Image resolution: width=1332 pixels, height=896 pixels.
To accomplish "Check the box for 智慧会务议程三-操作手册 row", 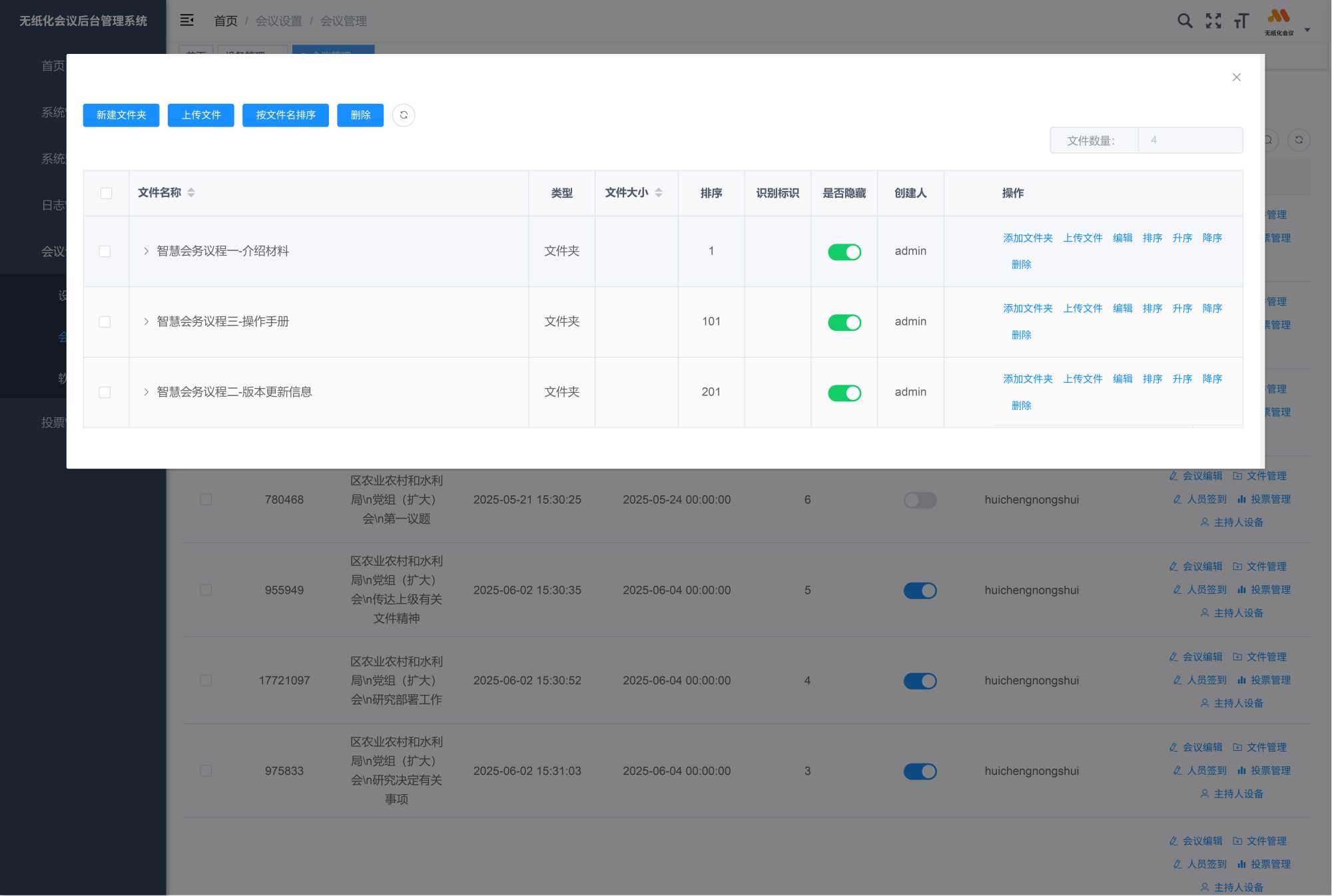I will (x=105, y=322).
